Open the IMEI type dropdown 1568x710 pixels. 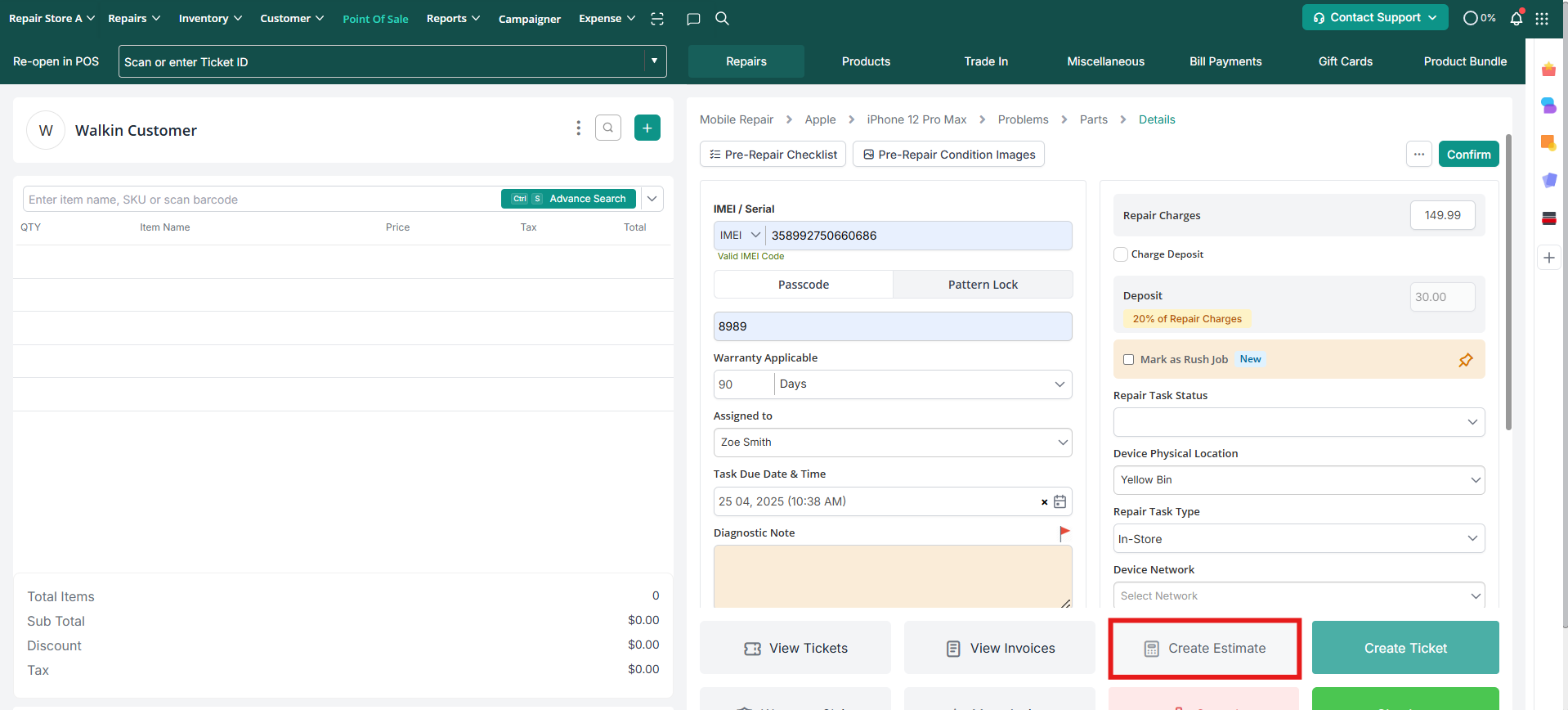pyautogui.click(x=740, y=236)
